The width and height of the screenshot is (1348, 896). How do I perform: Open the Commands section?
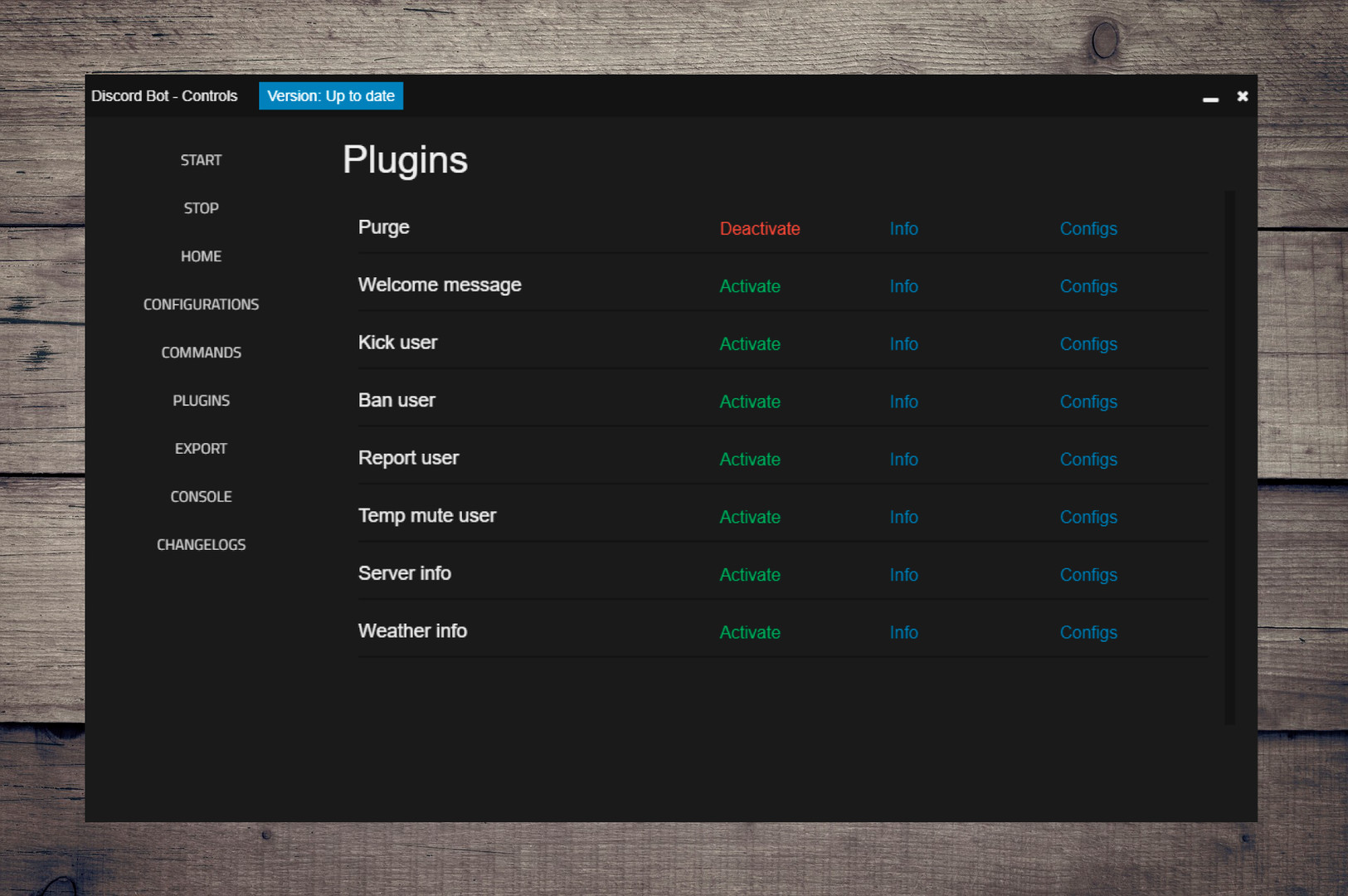201,353
